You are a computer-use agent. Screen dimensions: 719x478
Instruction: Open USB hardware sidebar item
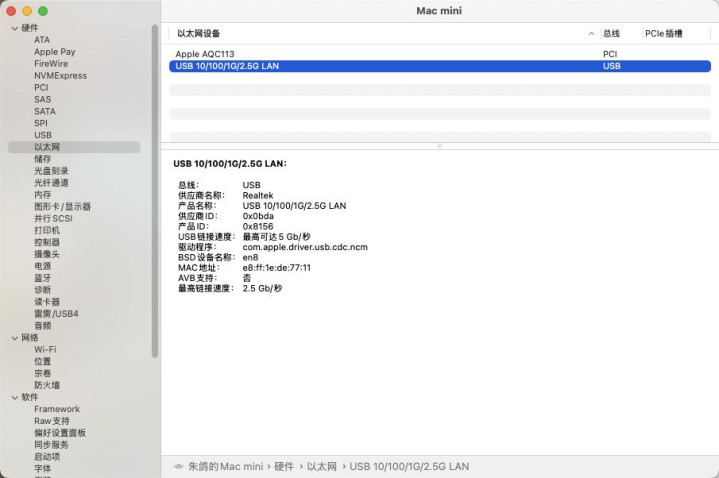43,135
